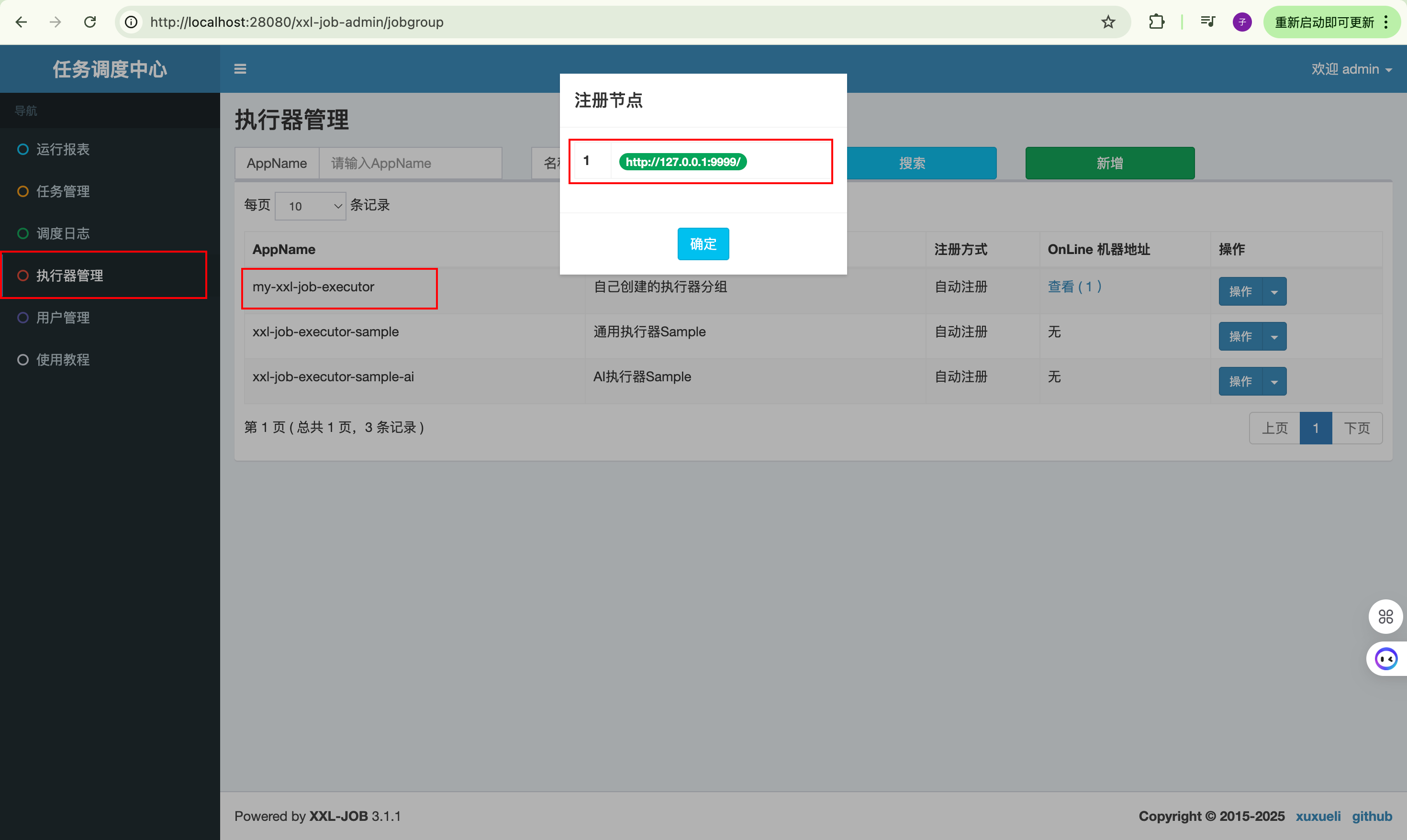Open the 用户管理 sidebar menu
Image resolution: width=1407 pixels, height=840 pixels.
click(110, 318)
